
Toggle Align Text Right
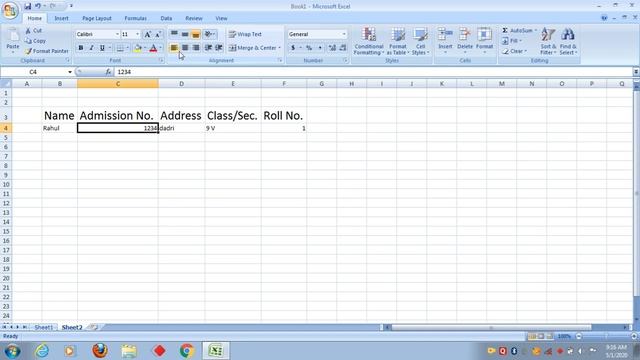point(196,48)
